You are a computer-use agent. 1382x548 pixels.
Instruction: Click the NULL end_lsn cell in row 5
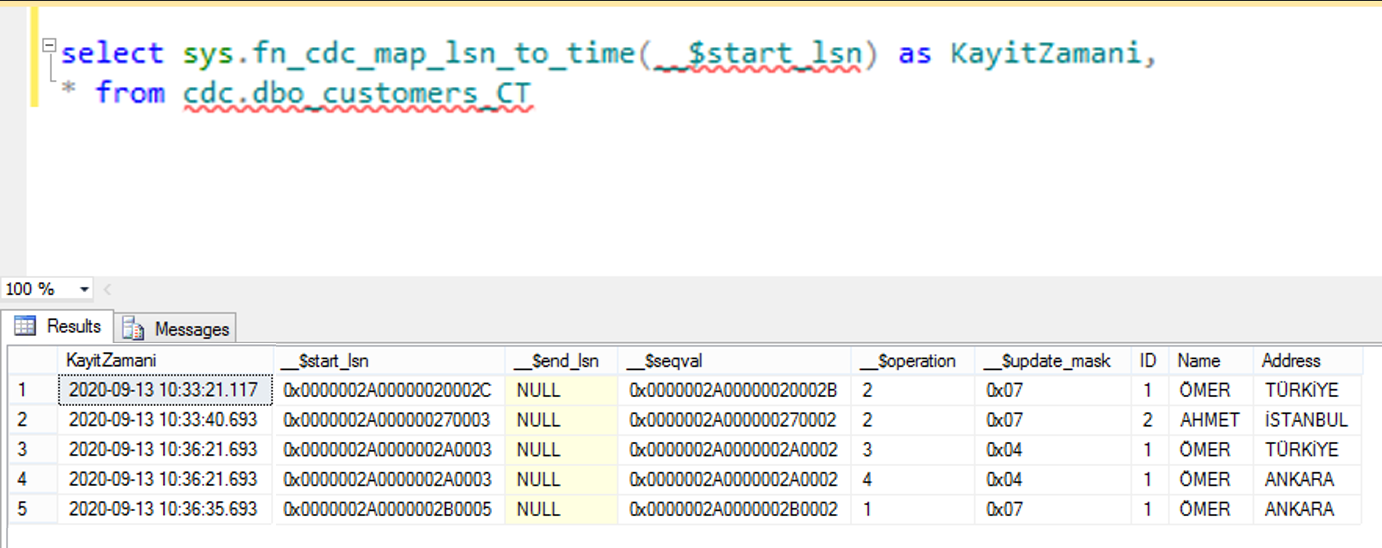(x=561, y=510)
